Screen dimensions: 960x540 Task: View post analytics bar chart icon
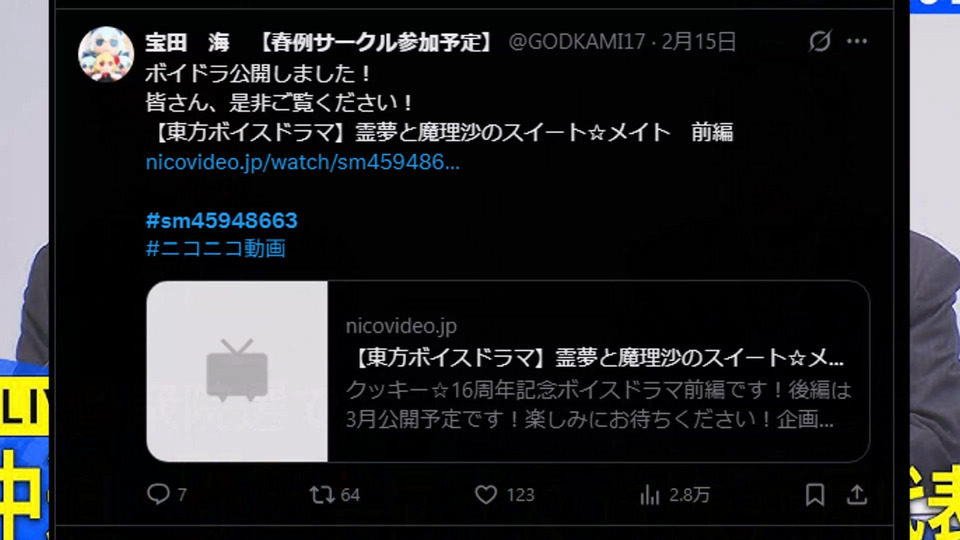click(x=650, y=495)
